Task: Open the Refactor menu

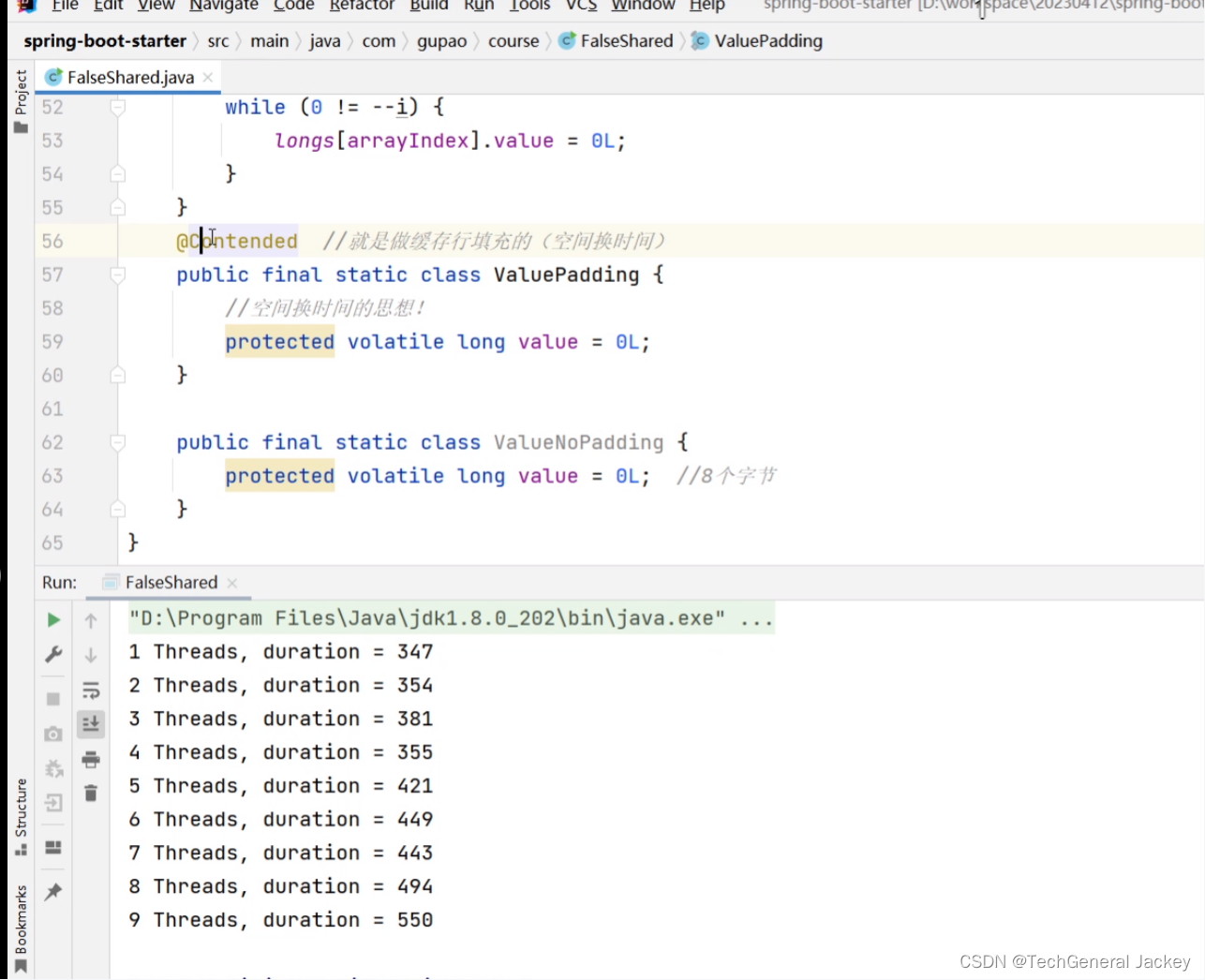Action: pyautogui.click(x=362, y=6)
